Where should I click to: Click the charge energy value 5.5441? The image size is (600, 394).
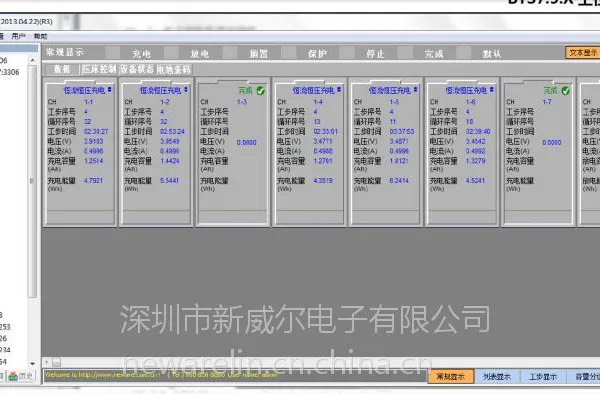(x=170, y=180)
